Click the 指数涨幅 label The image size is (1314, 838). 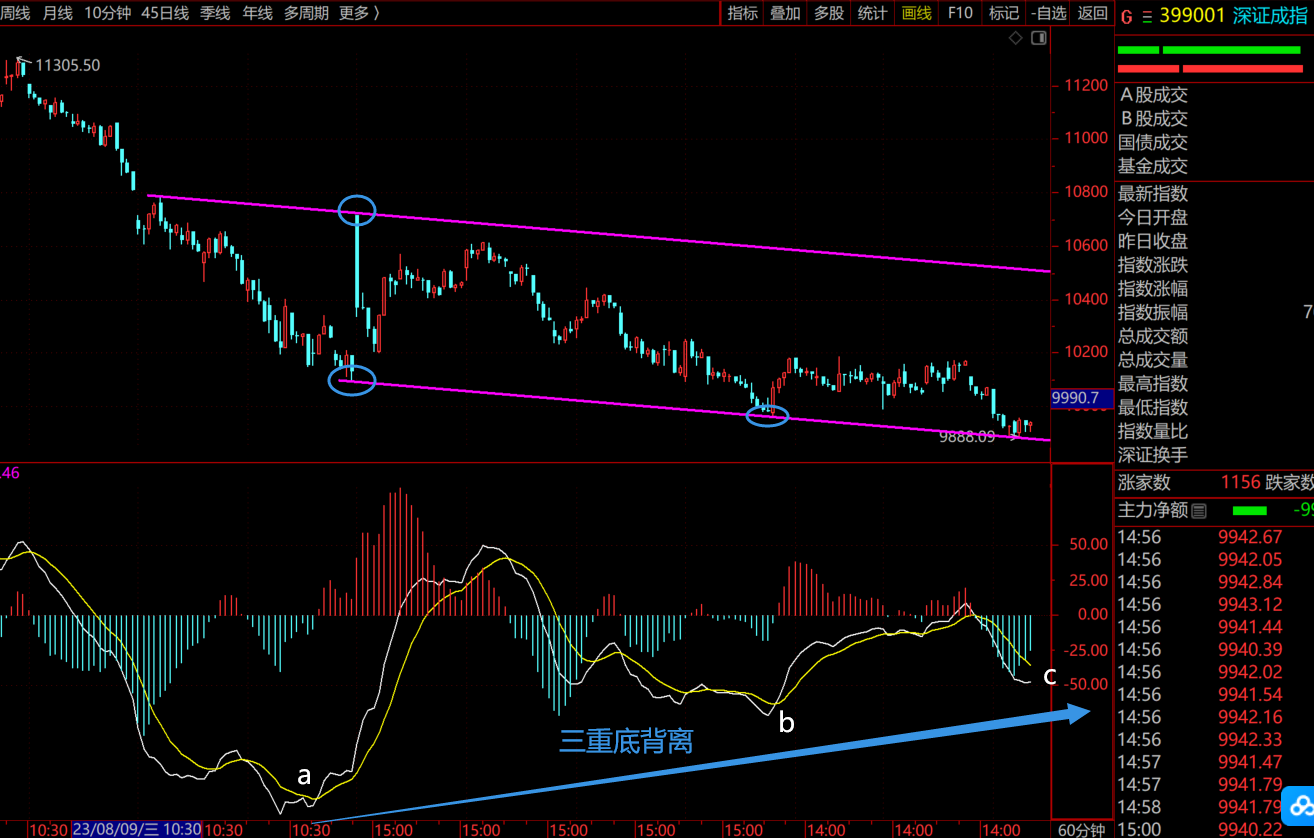(1153, 289)
